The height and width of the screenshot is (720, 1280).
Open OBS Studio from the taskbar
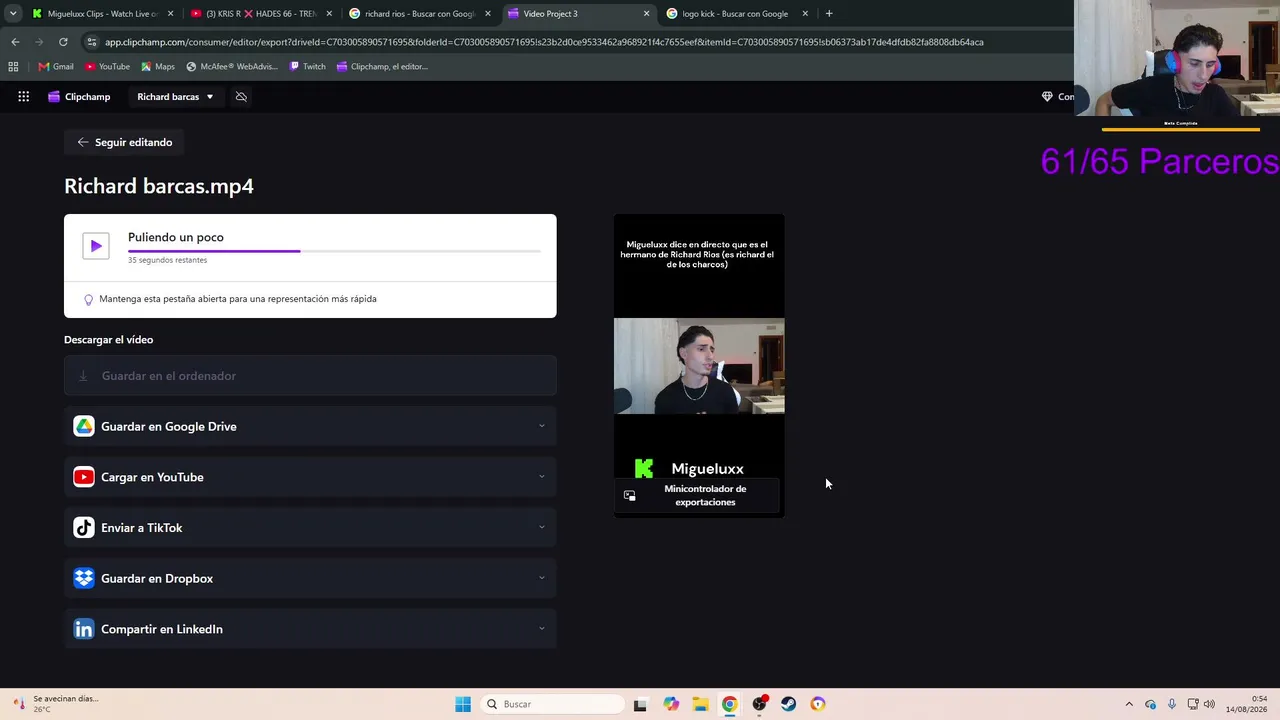point(760,704)
